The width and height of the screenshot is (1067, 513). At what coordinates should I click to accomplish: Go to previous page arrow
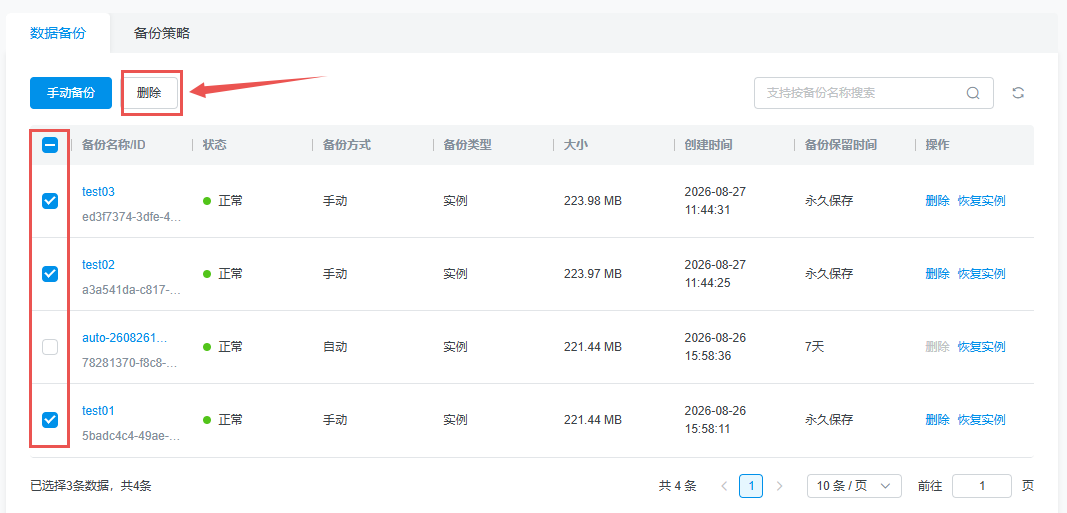click(x=724, y=486)
